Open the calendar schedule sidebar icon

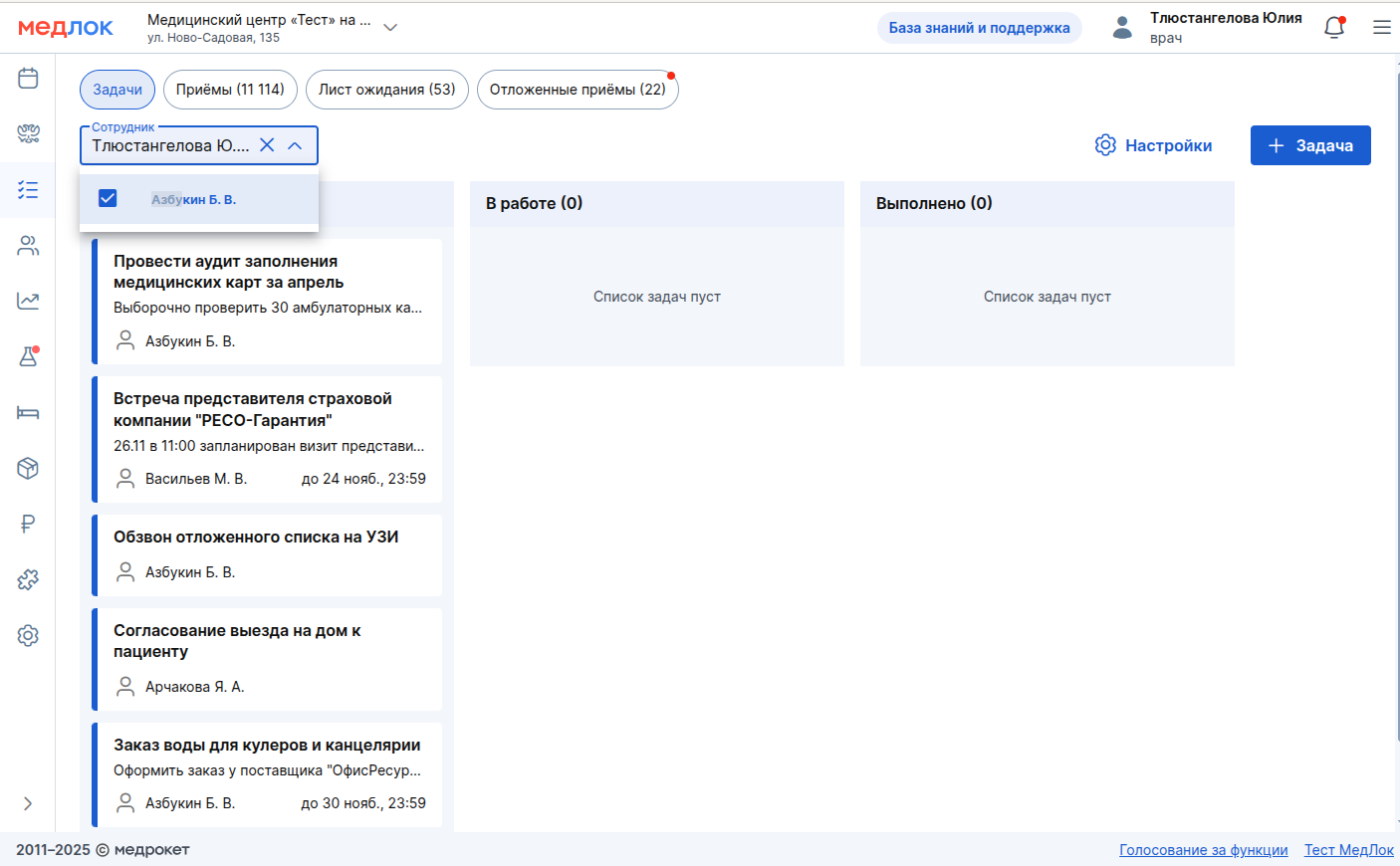click(28, 78)
